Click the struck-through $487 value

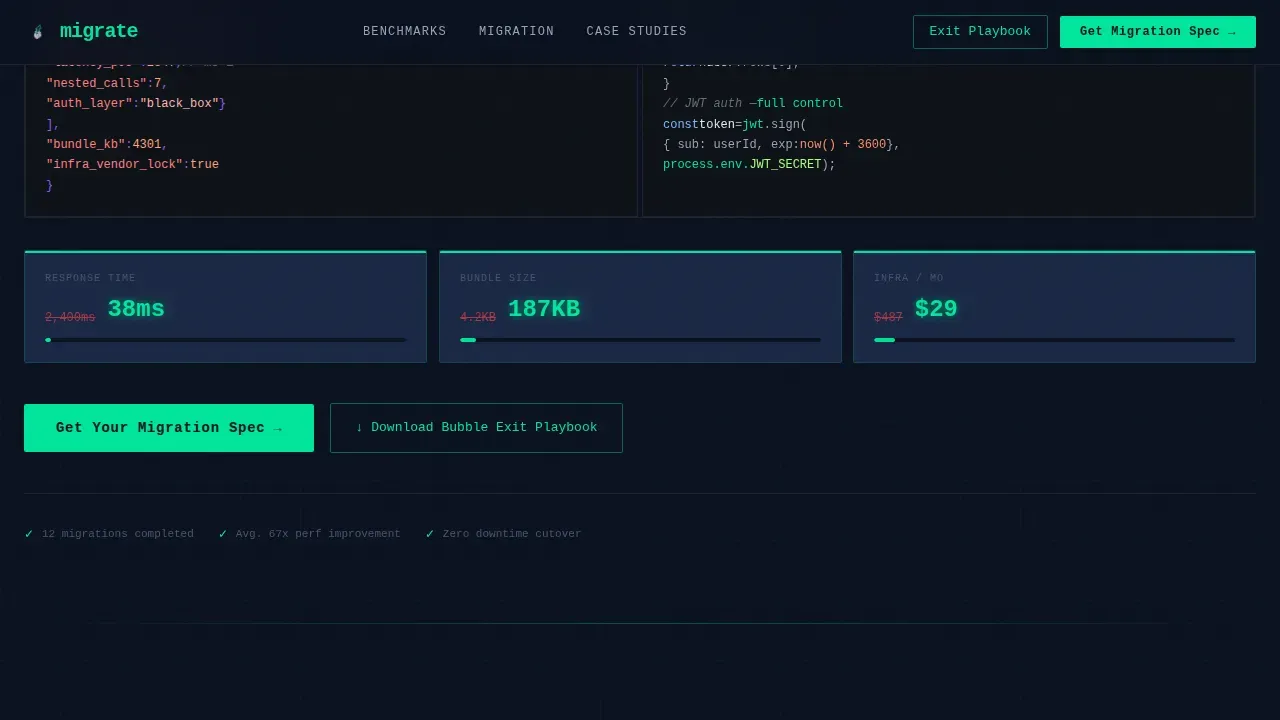tap(888, 318)
